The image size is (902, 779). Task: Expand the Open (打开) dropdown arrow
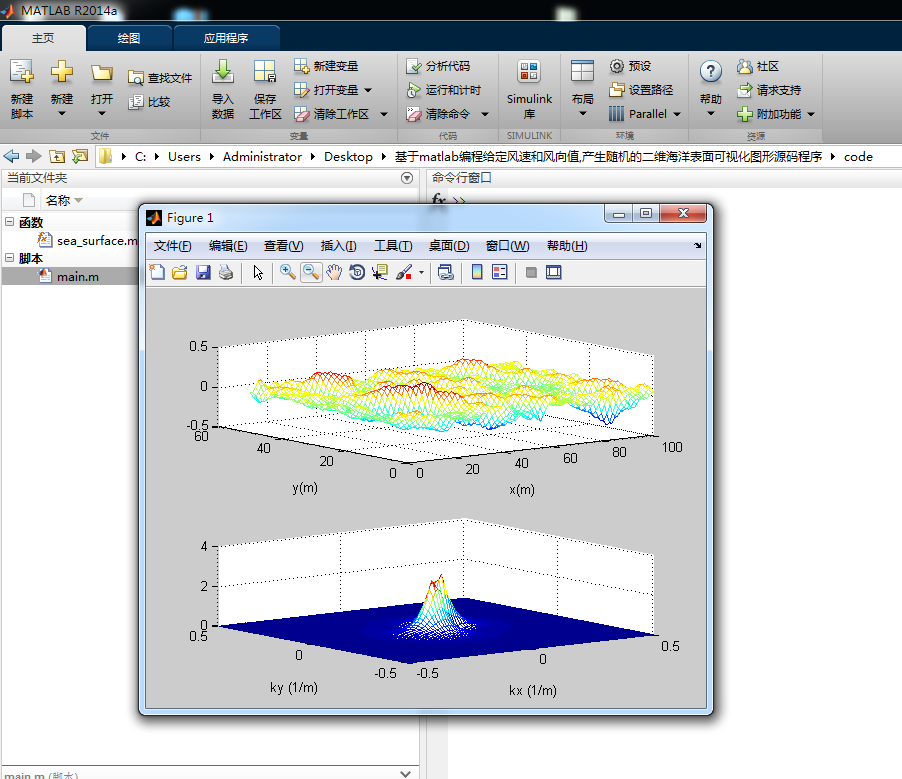pos(102,114)
